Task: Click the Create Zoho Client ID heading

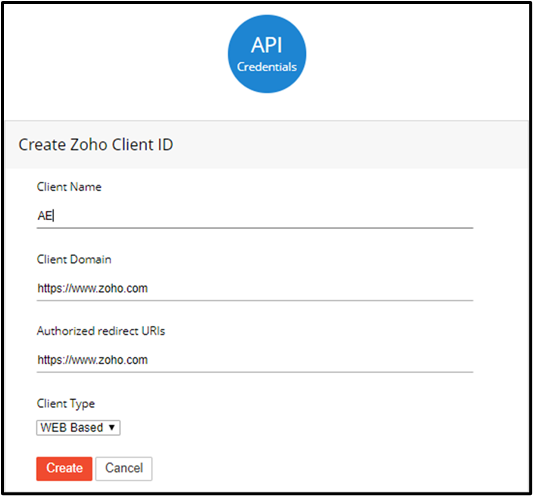Action: coord(96,145)
